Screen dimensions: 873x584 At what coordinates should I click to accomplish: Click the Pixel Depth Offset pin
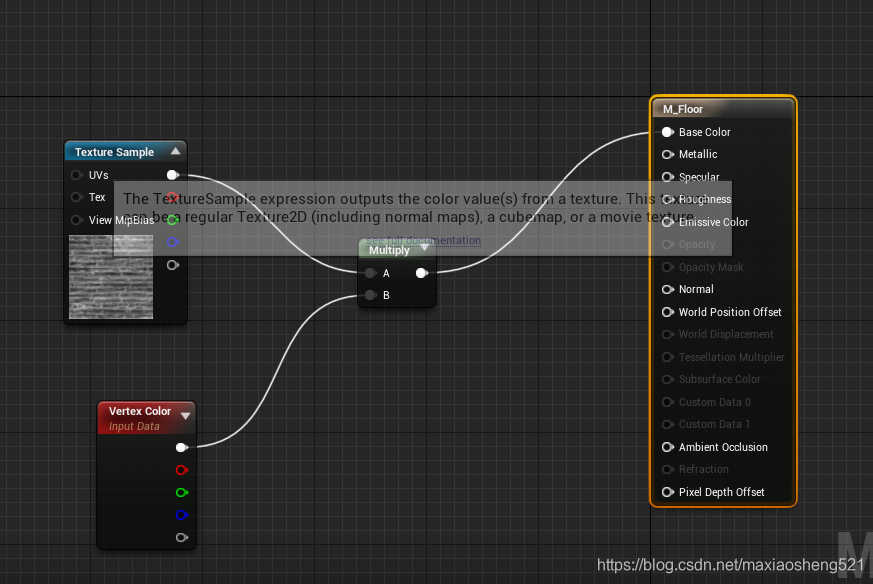click(x=668, y=492)
